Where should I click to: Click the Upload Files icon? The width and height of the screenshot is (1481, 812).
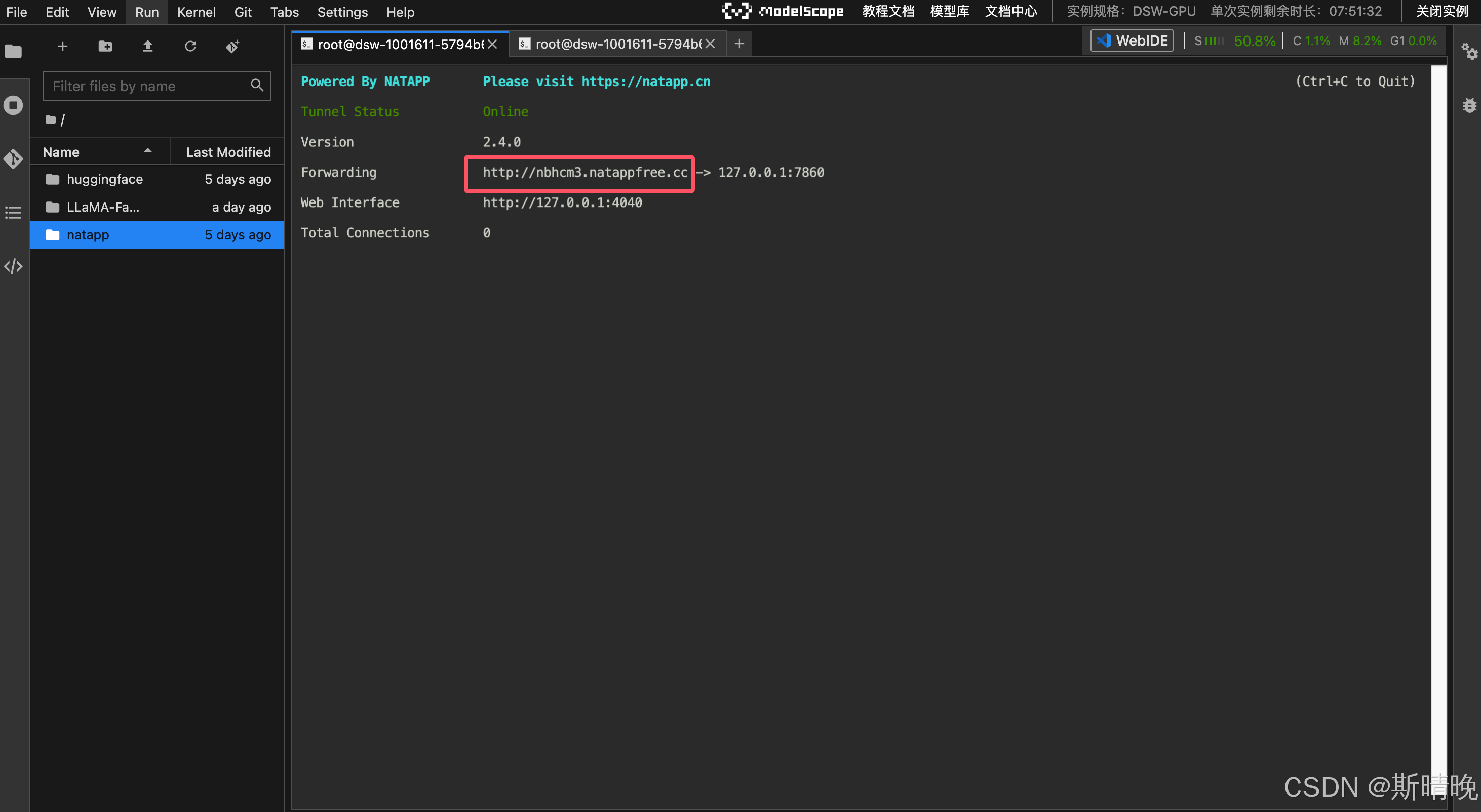pyautogui.click(x=148, y=46)
